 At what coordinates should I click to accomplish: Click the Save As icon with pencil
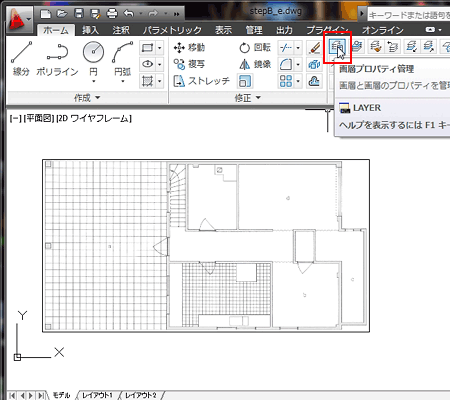click(x=95, y=14)
